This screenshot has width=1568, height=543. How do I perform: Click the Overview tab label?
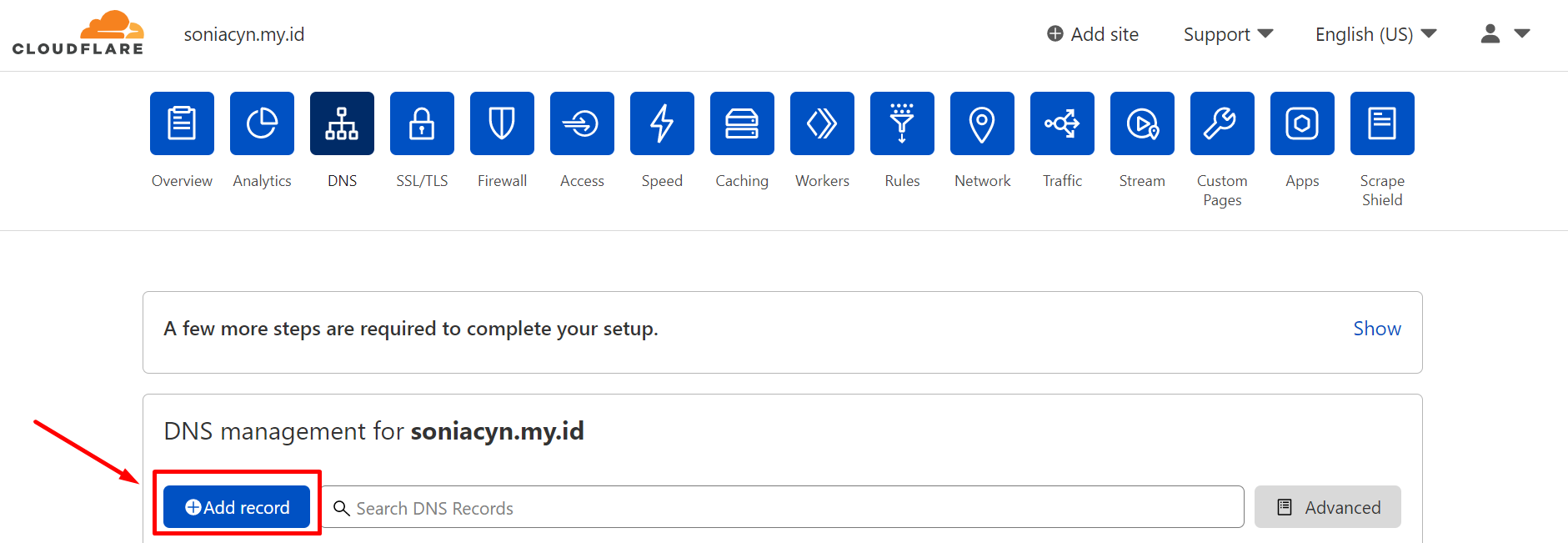click(x=182, y=181)
